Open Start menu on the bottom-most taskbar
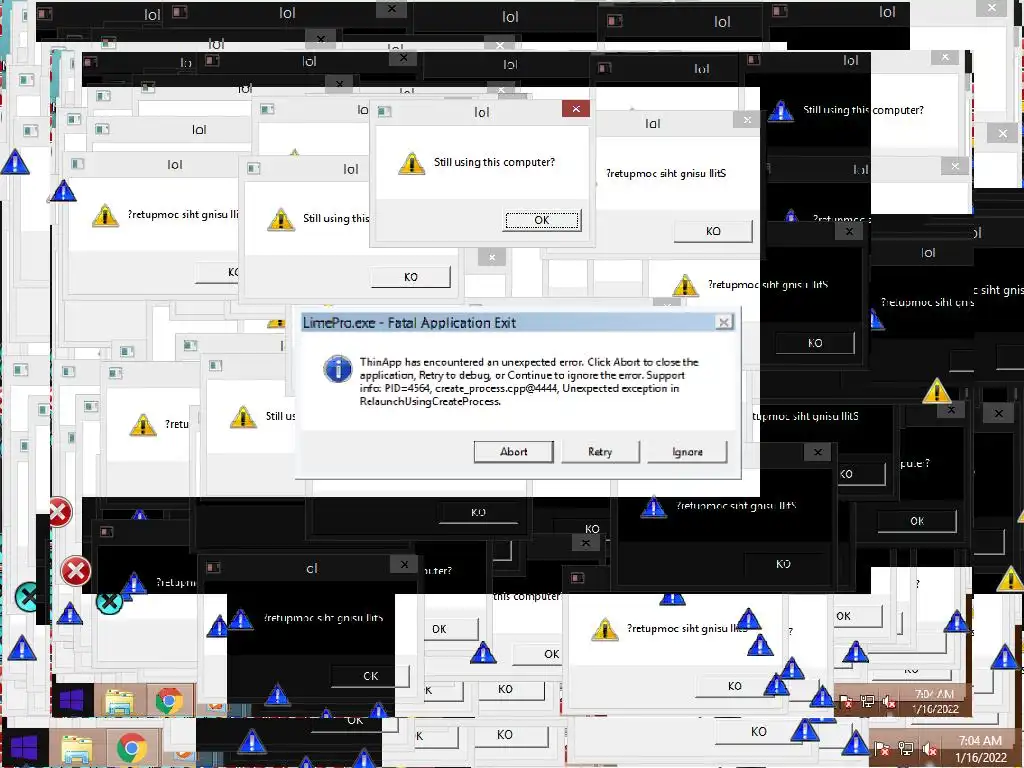 24,747
